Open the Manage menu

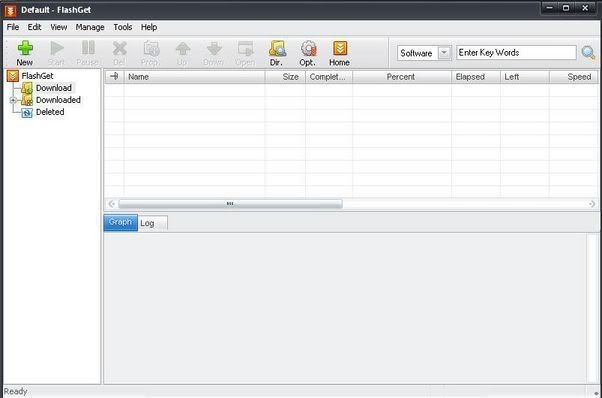90,27
